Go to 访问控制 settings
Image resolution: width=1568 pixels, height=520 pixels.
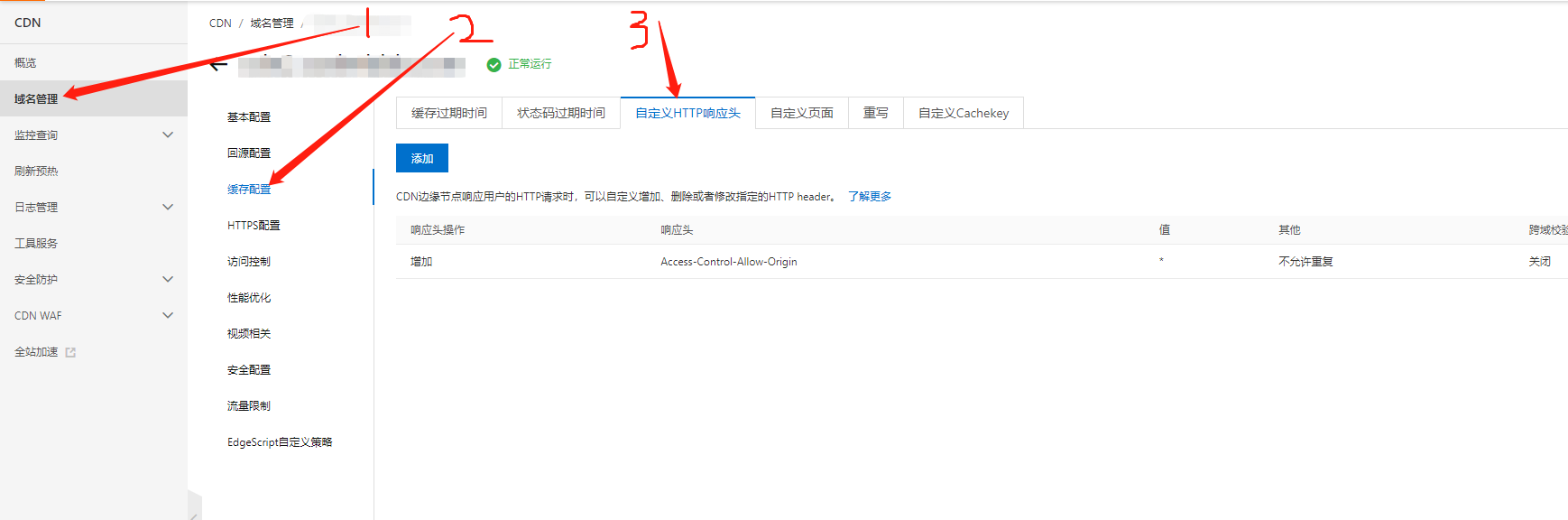249,261
